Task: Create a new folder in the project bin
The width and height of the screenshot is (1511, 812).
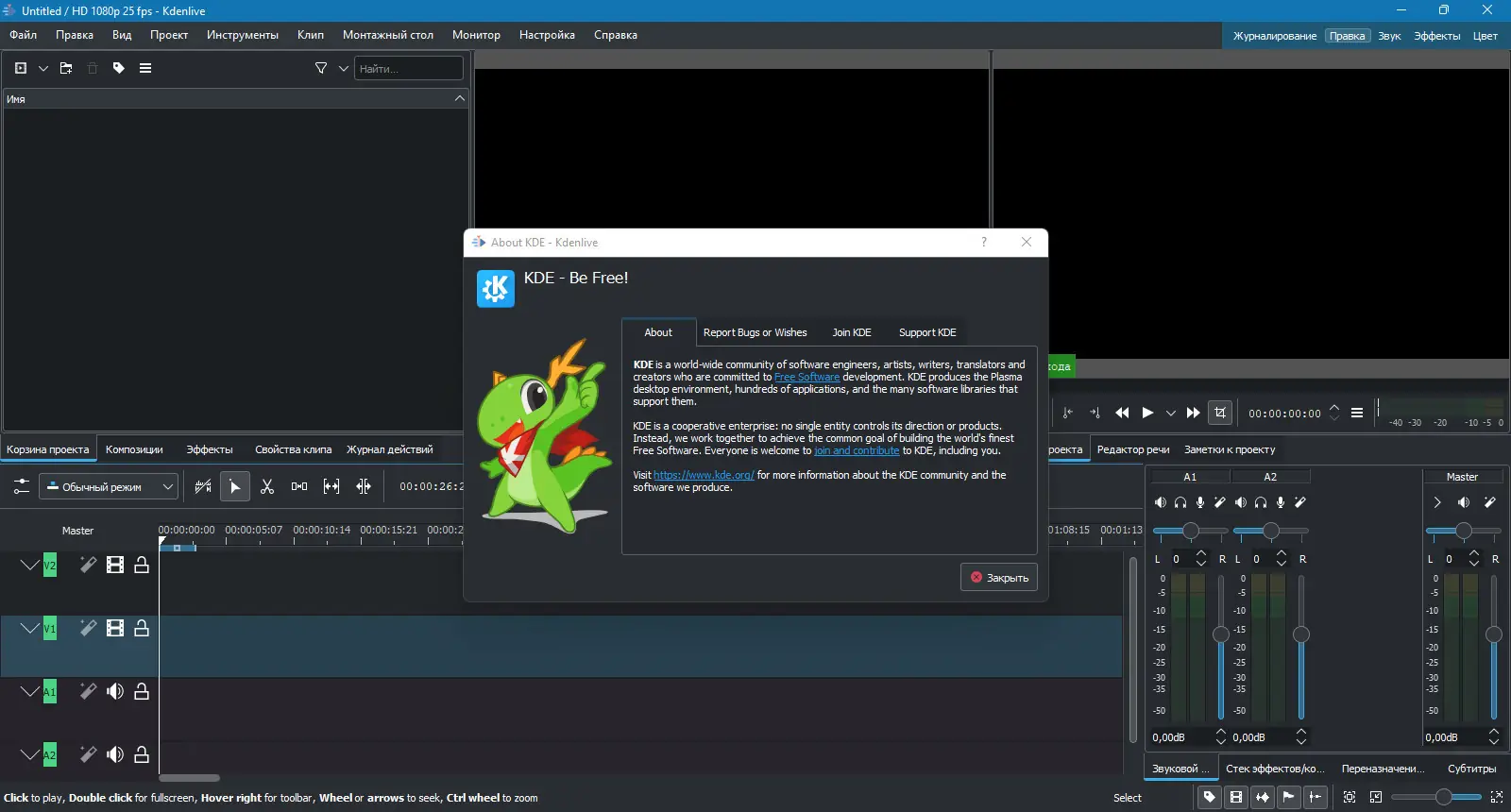Action: tap(66, 68)
